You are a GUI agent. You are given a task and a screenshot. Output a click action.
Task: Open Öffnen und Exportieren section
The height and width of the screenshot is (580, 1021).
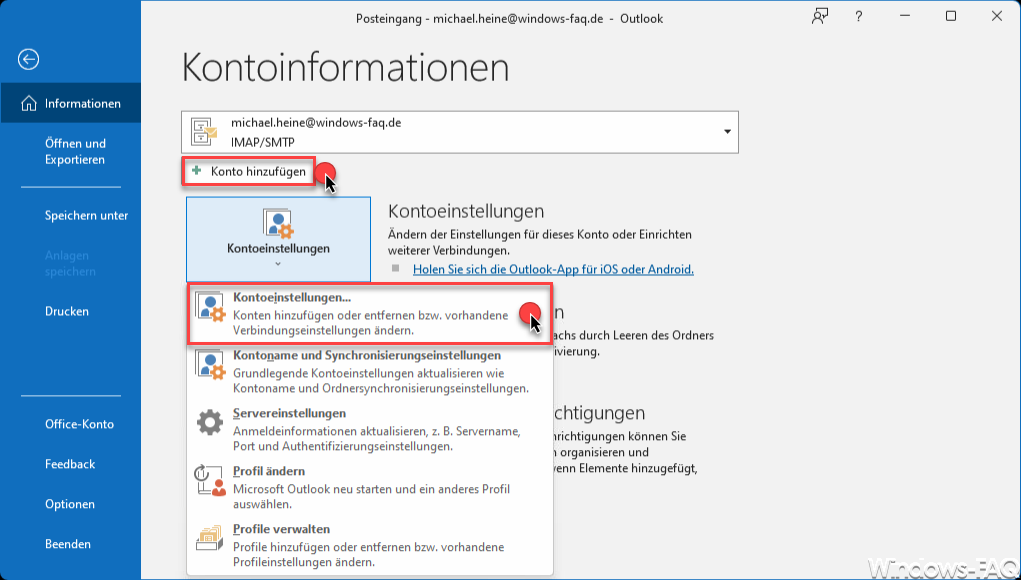pos(71,152)
